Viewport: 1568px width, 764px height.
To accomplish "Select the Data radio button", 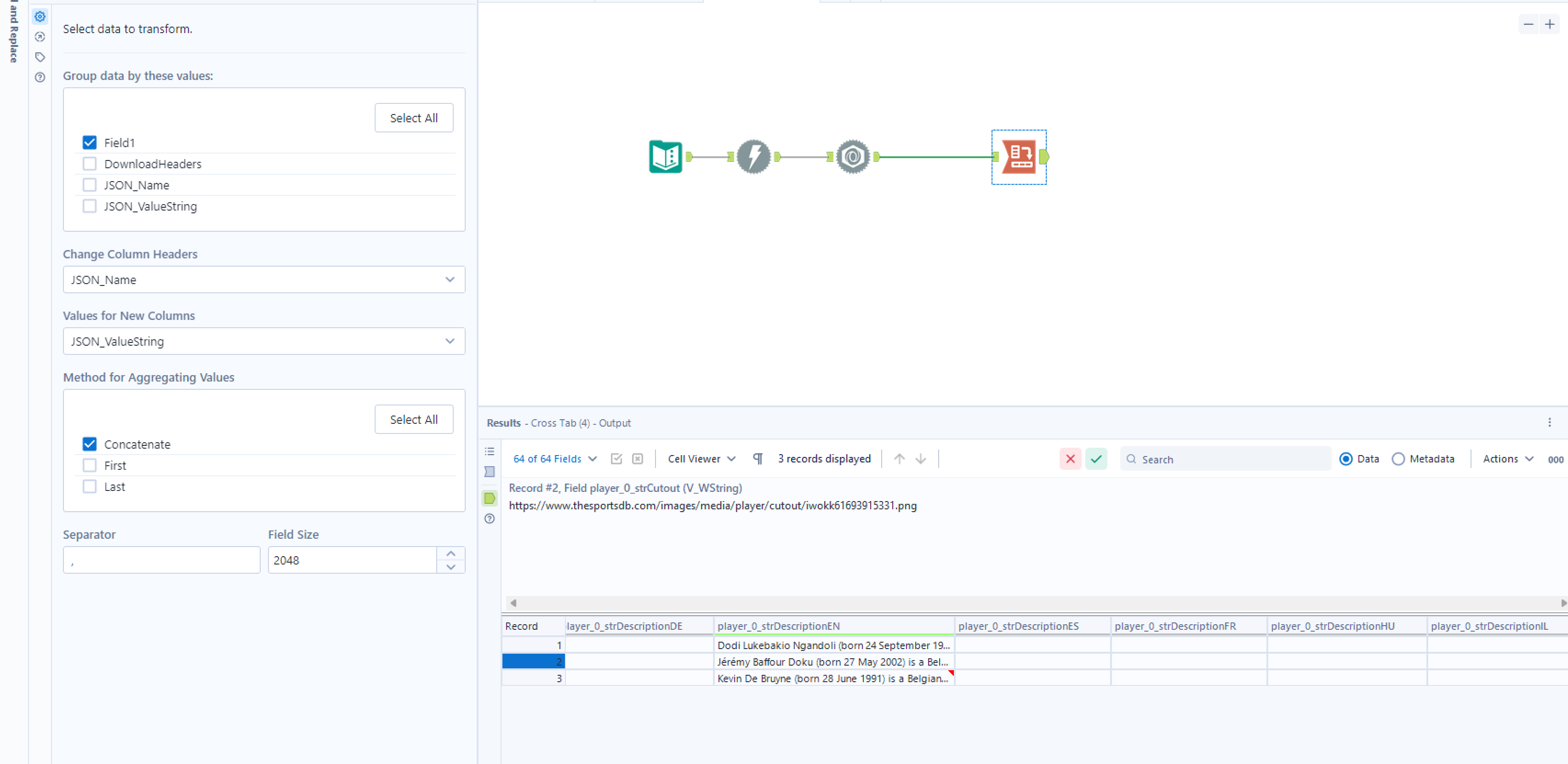I will pos(1346,459).
